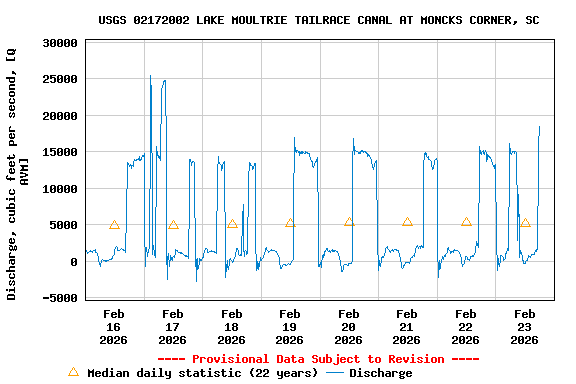576x384 pixels.
Task: Click the "Feb 19 2026" x-axis label
Action: [289, 327]
